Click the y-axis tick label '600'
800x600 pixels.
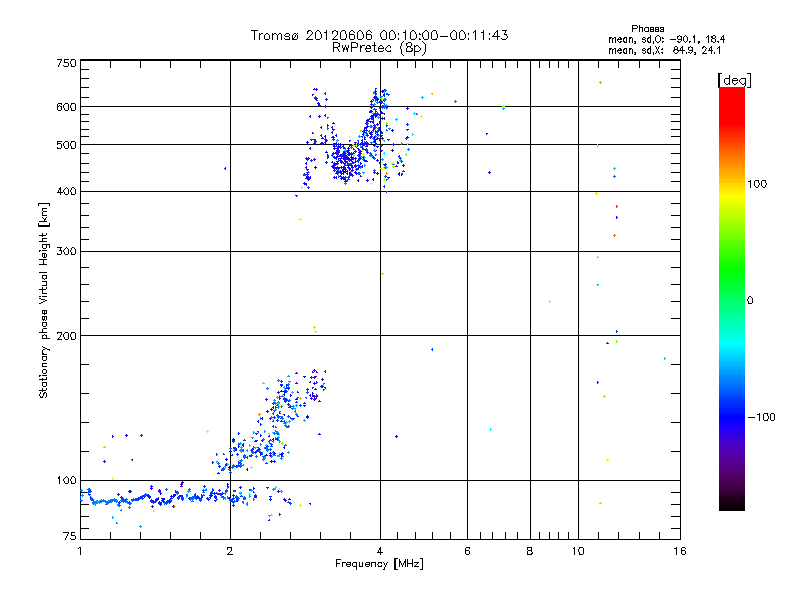66,107
